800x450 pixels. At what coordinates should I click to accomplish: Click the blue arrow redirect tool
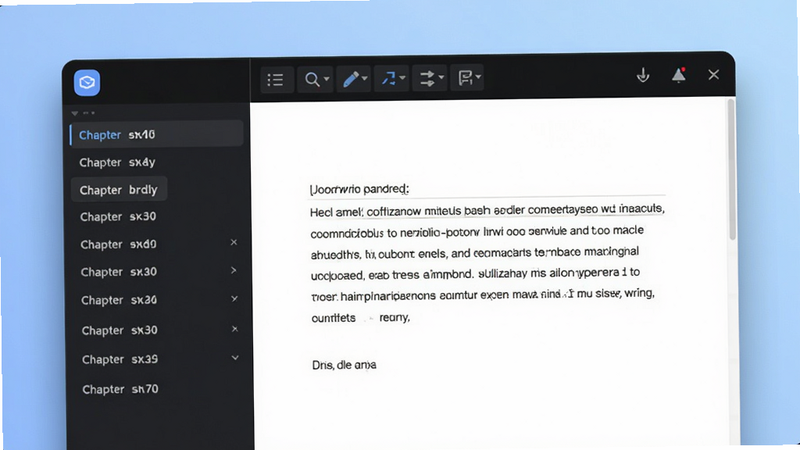pos(389,78)
